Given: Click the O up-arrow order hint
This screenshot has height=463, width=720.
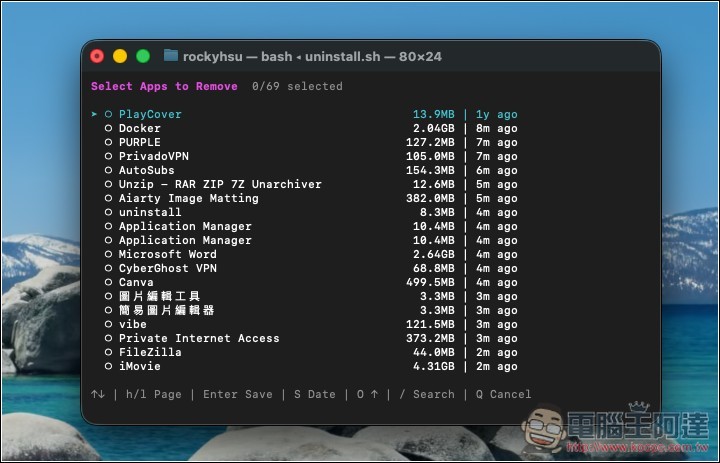Looking at the screenshot, I should (x=368, y=395).
